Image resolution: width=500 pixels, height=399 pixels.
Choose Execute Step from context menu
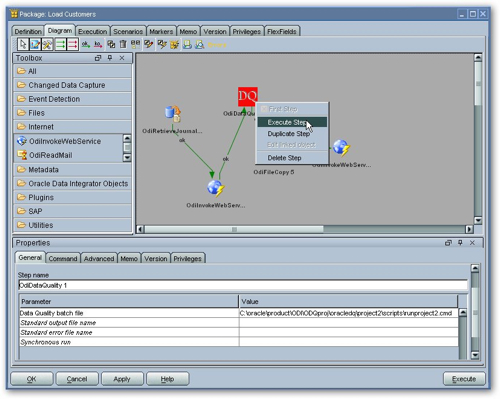click(292, 122)
